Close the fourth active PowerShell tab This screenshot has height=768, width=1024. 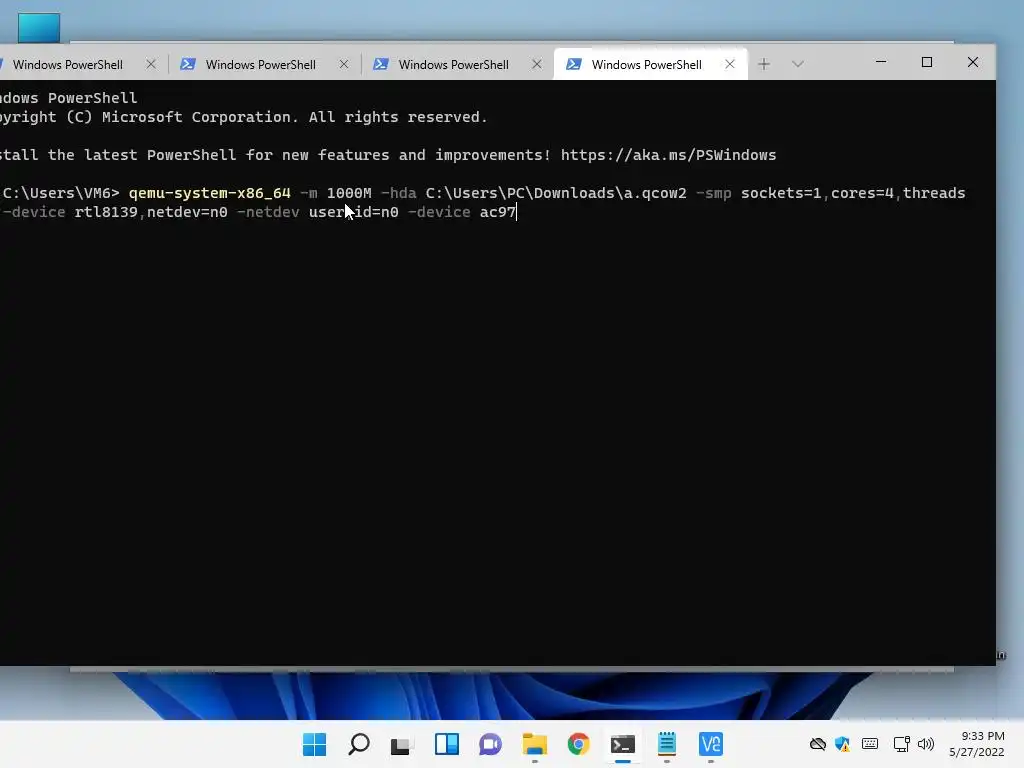(729, 64)
